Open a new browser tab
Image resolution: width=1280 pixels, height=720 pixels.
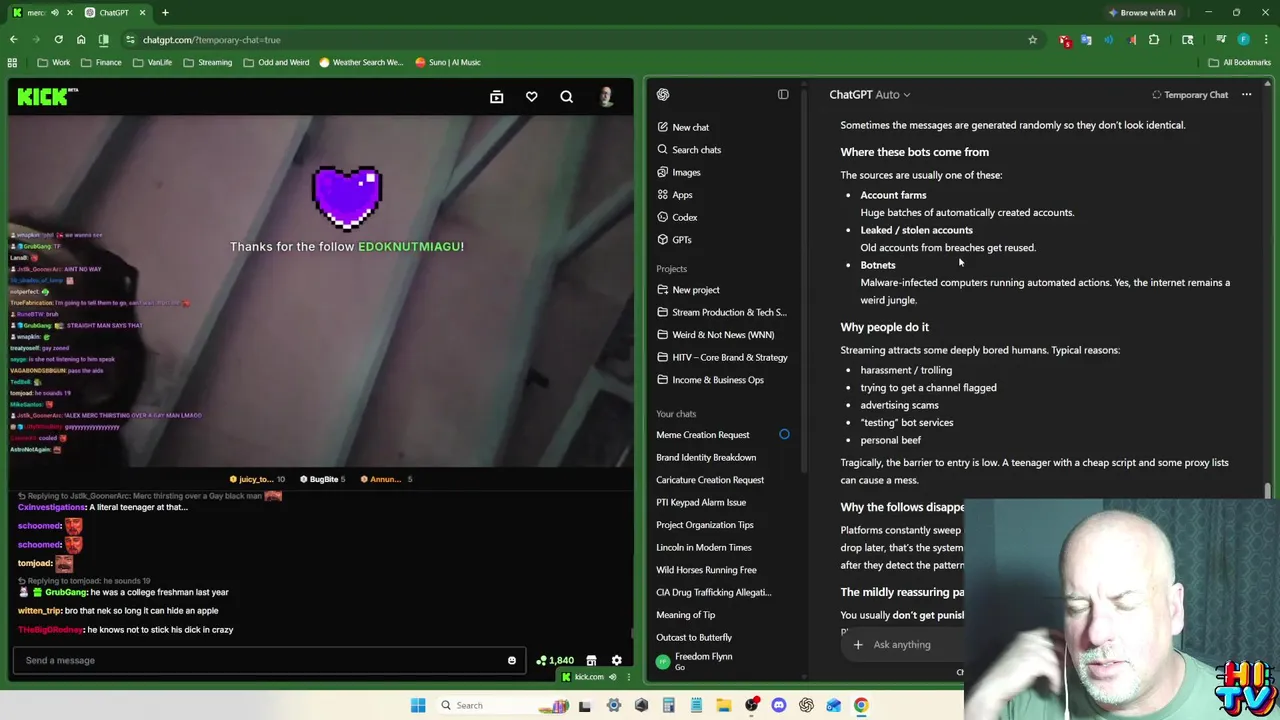click(165, 13)
